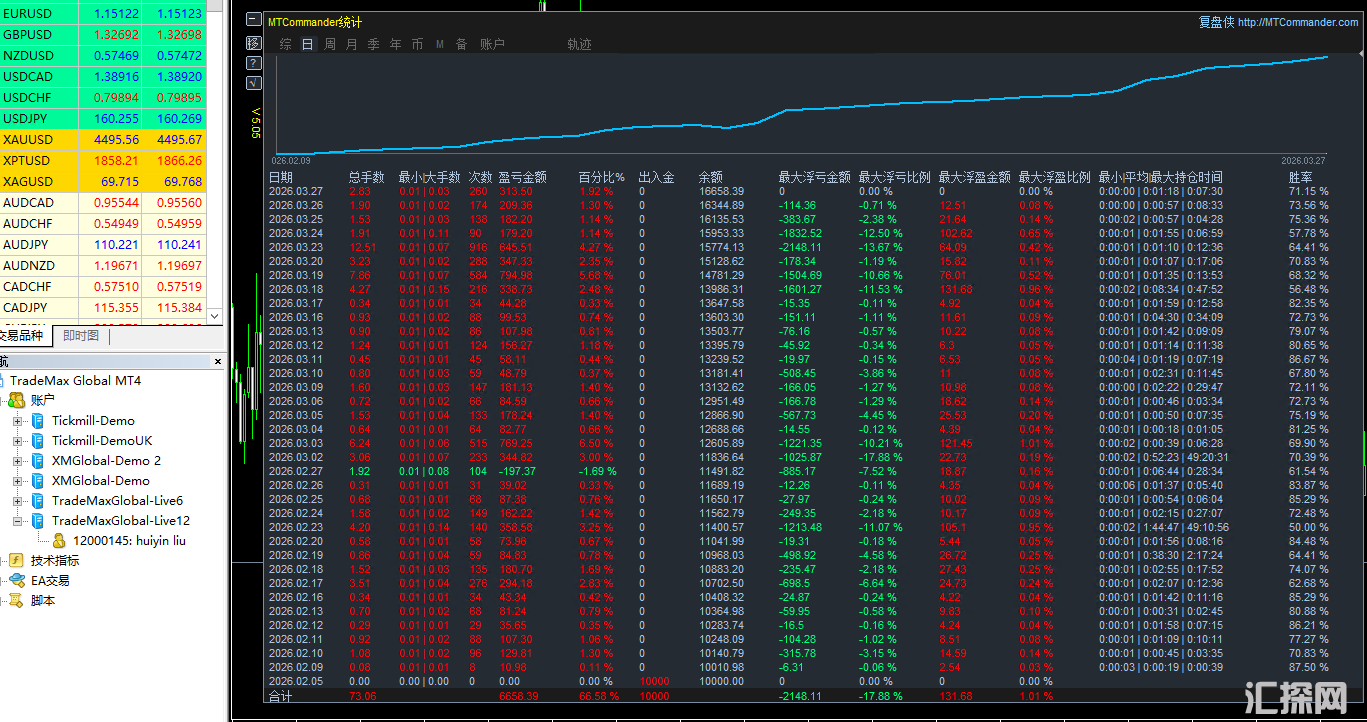Collapse the TradeMaxGlobal-Live12 node

pos(17,521)
